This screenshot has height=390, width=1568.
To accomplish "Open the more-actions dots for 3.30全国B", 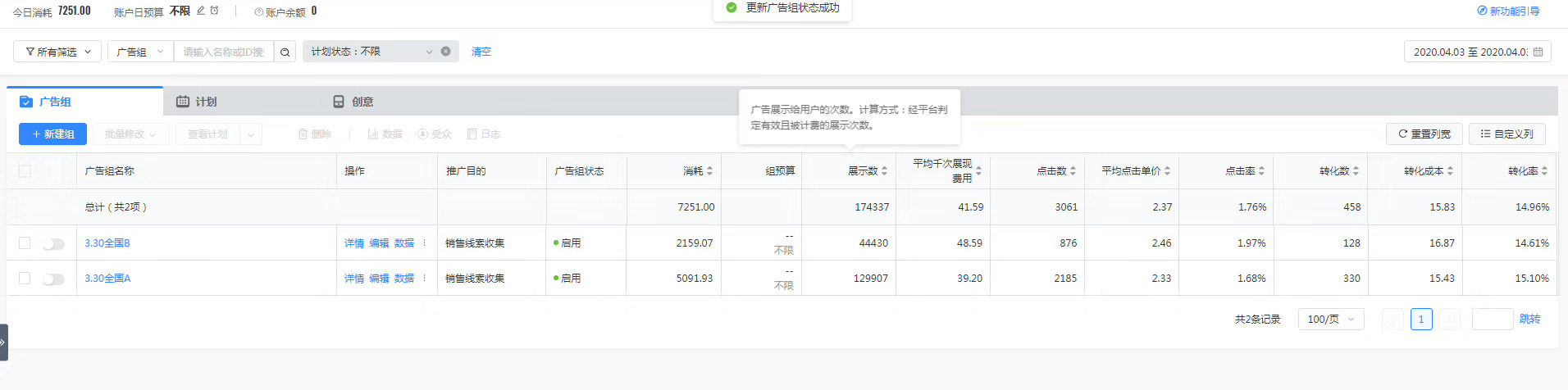I will [x=424, y=243].
